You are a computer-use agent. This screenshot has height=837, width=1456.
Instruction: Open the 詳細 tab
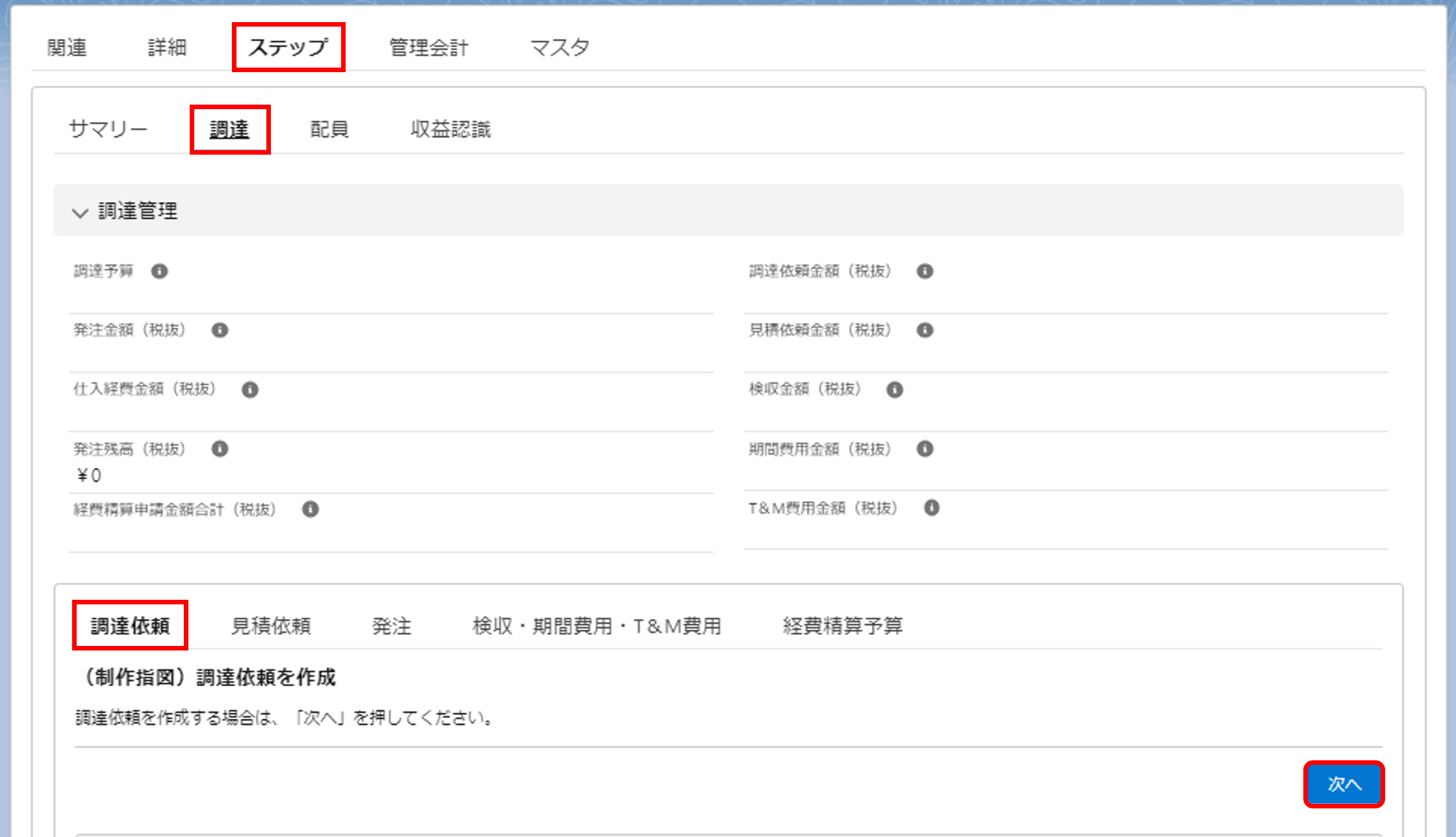pyautogui.click(x=167, y=47)
